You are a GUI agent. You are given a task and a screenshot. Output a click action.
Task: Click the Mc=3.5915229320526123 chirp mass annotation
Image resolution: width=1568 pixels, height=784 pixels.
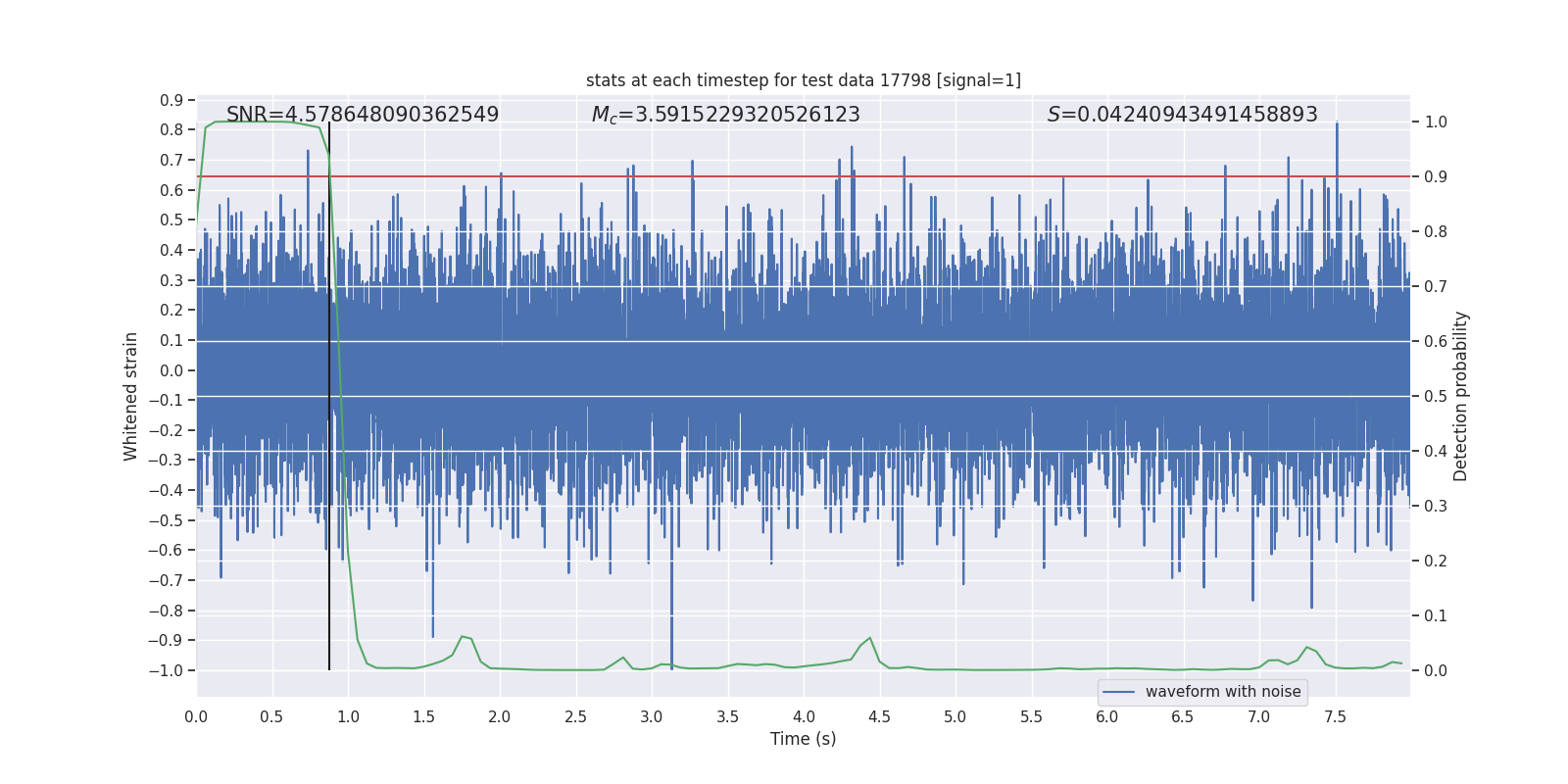pyautogui.click(x=726, y=115)
